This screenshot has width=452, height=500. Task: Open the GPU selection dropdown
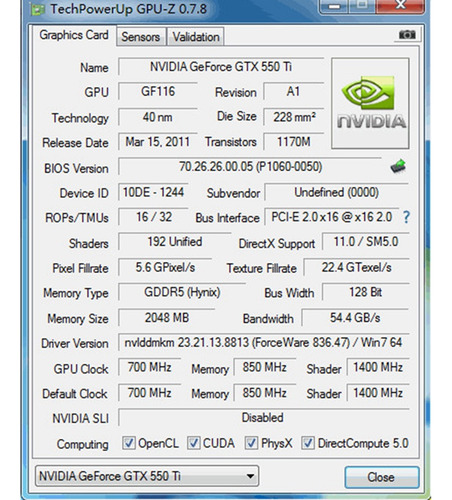point(147,476)
